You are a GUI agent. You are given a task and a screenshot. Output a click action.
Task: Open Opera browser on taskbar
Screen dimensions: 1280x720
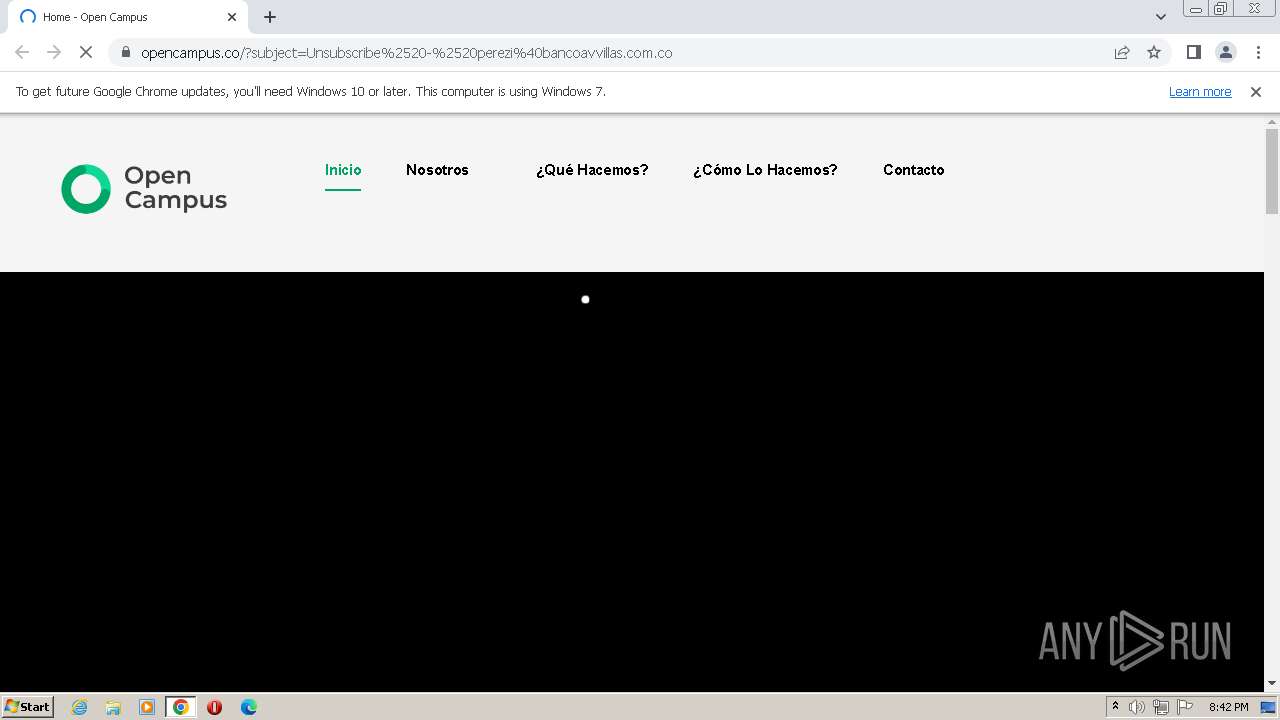(214, 707)
